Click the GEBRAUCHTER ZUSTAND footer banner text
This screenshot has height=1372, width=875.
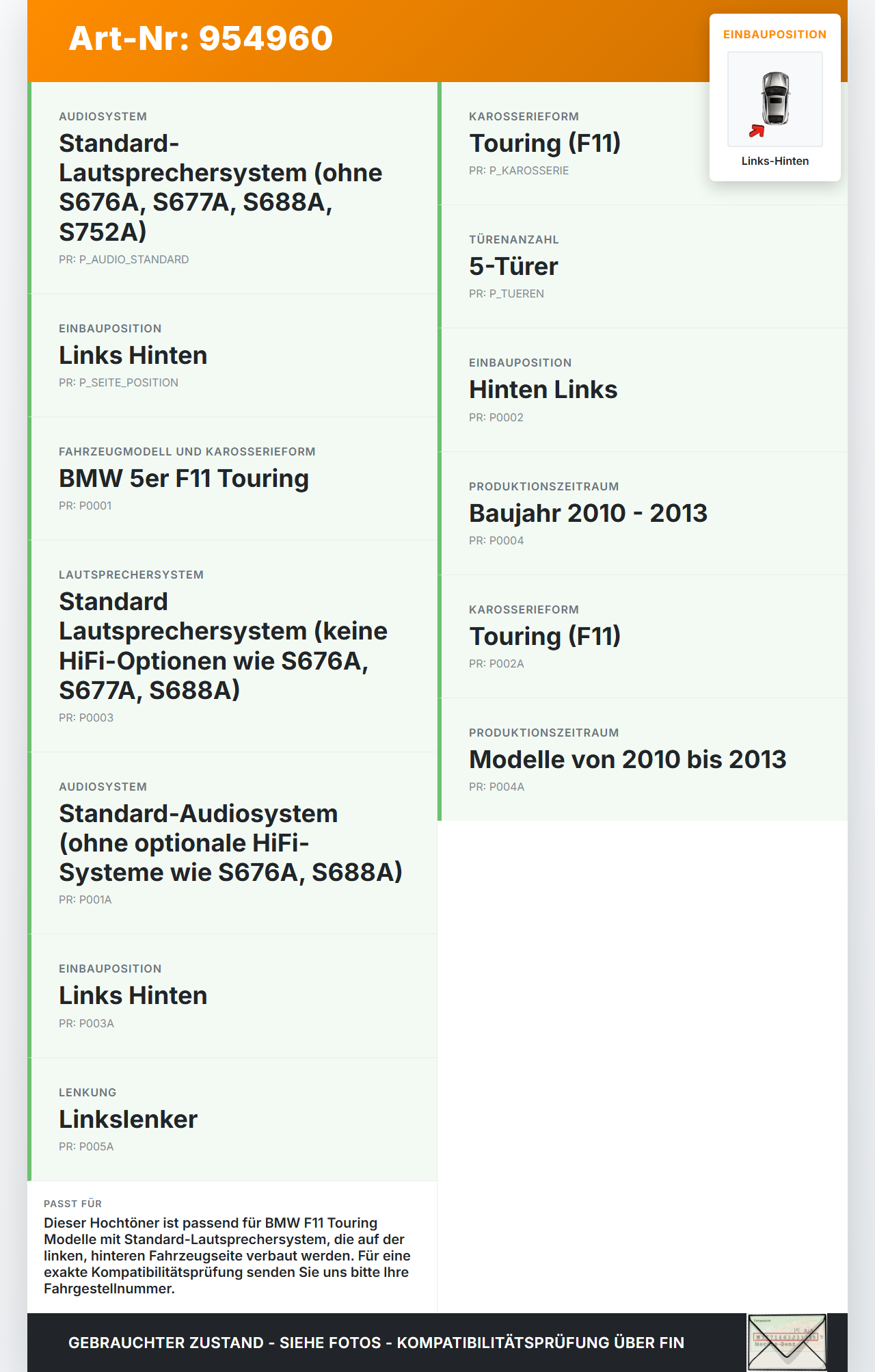pos(376,1343)
